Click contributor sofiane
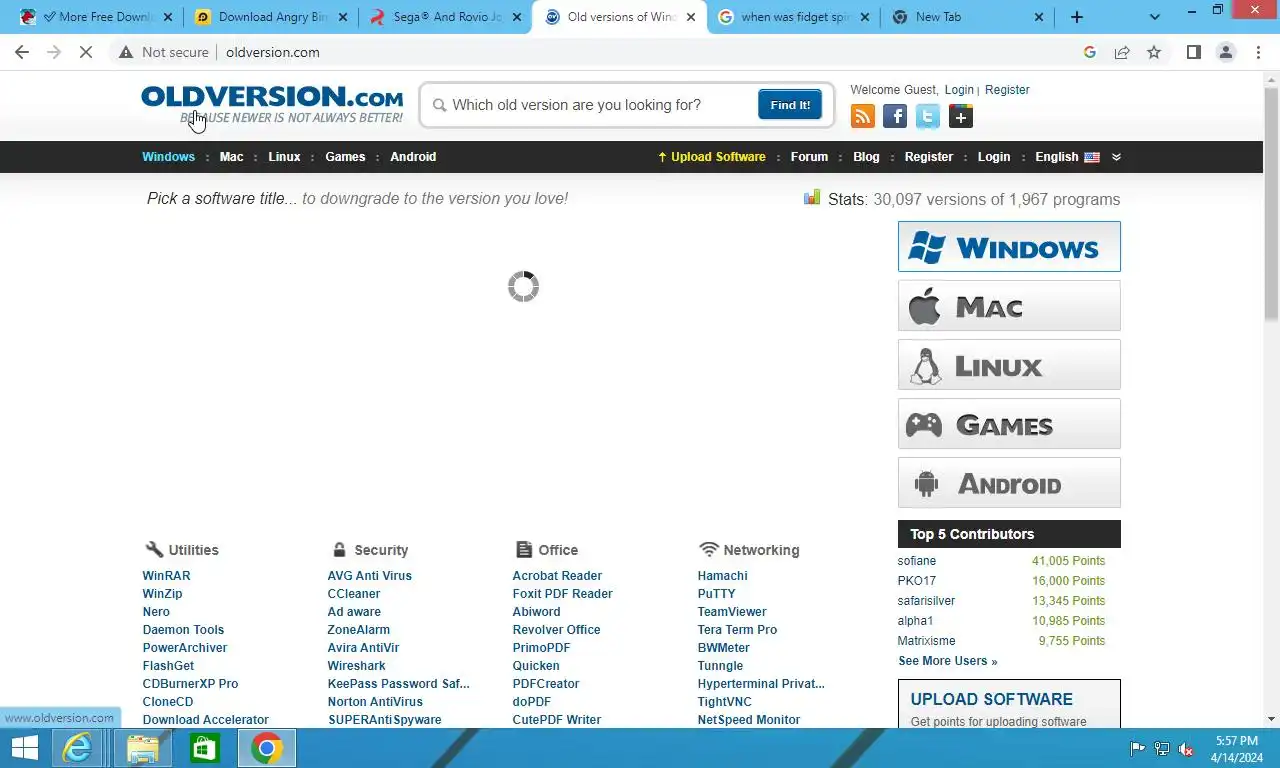The height and width of the screenshot is (768, 1280). (x=917, y=561)
